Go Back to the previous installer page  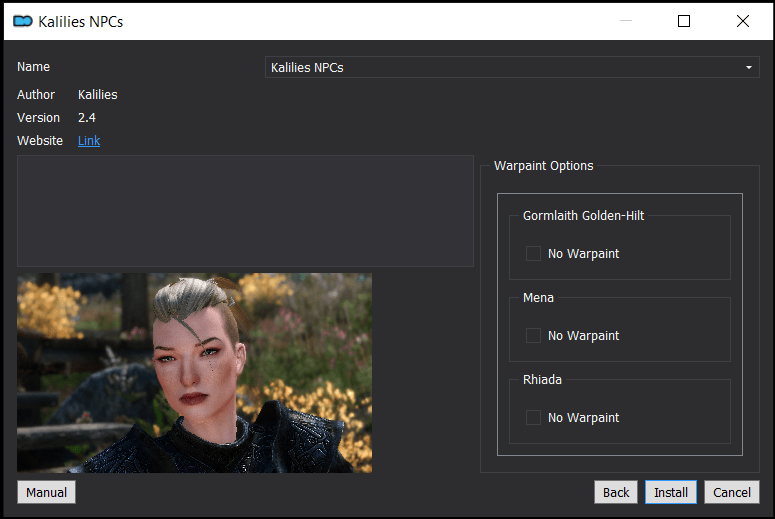(616, 492)
